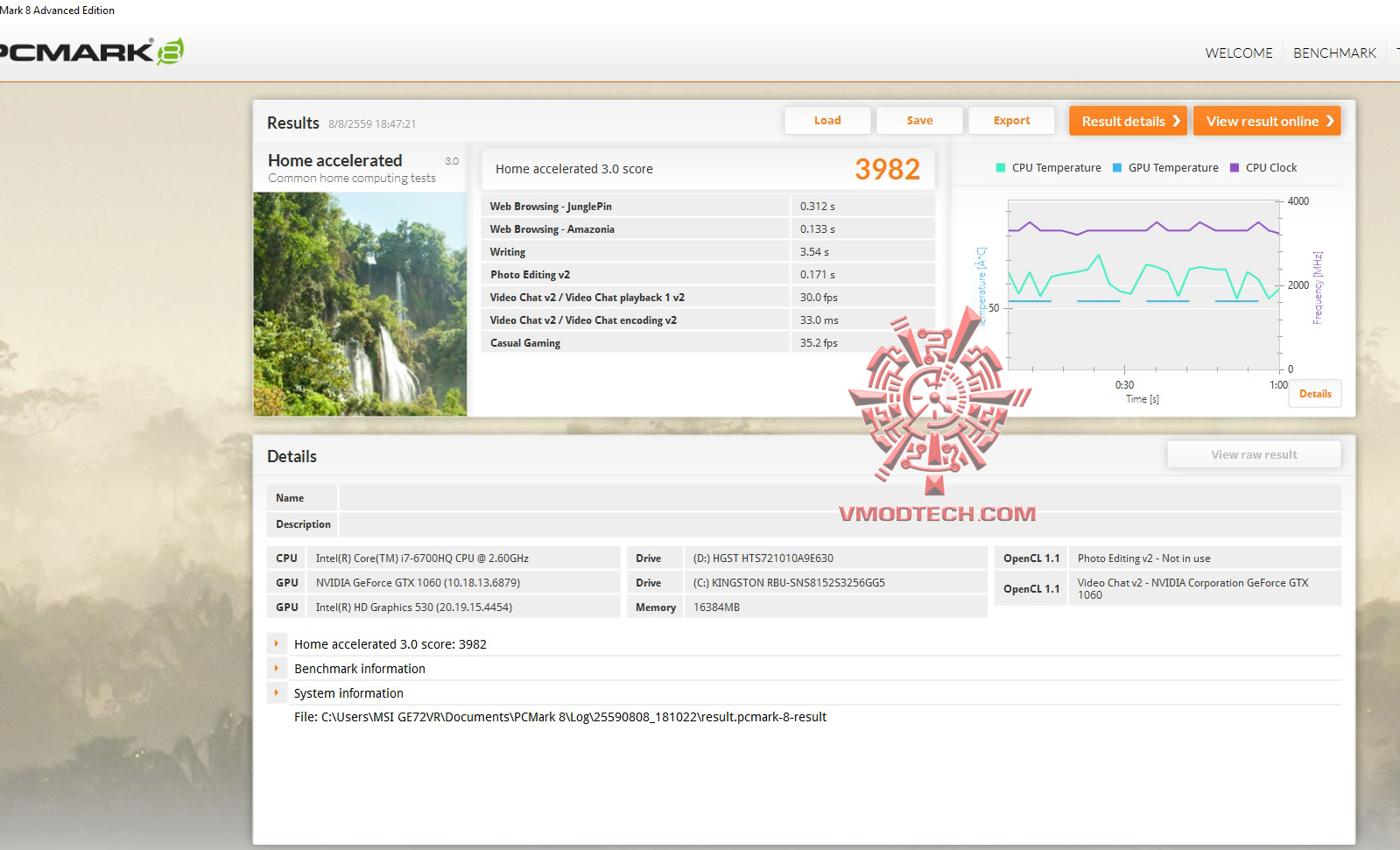Click the Home accelerated test title
The width and height of the screenshot is (1400, 850).
pos(334,160)
